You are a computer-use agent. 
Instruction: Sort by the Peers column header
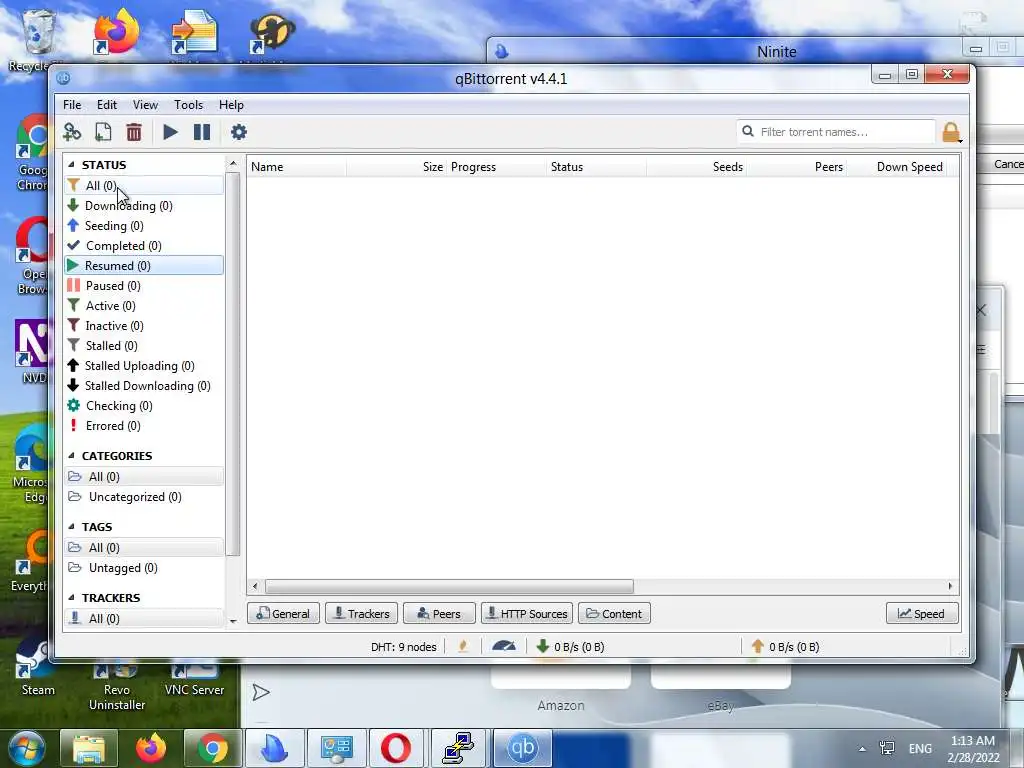pyautogui.click(x=796, y=167)
